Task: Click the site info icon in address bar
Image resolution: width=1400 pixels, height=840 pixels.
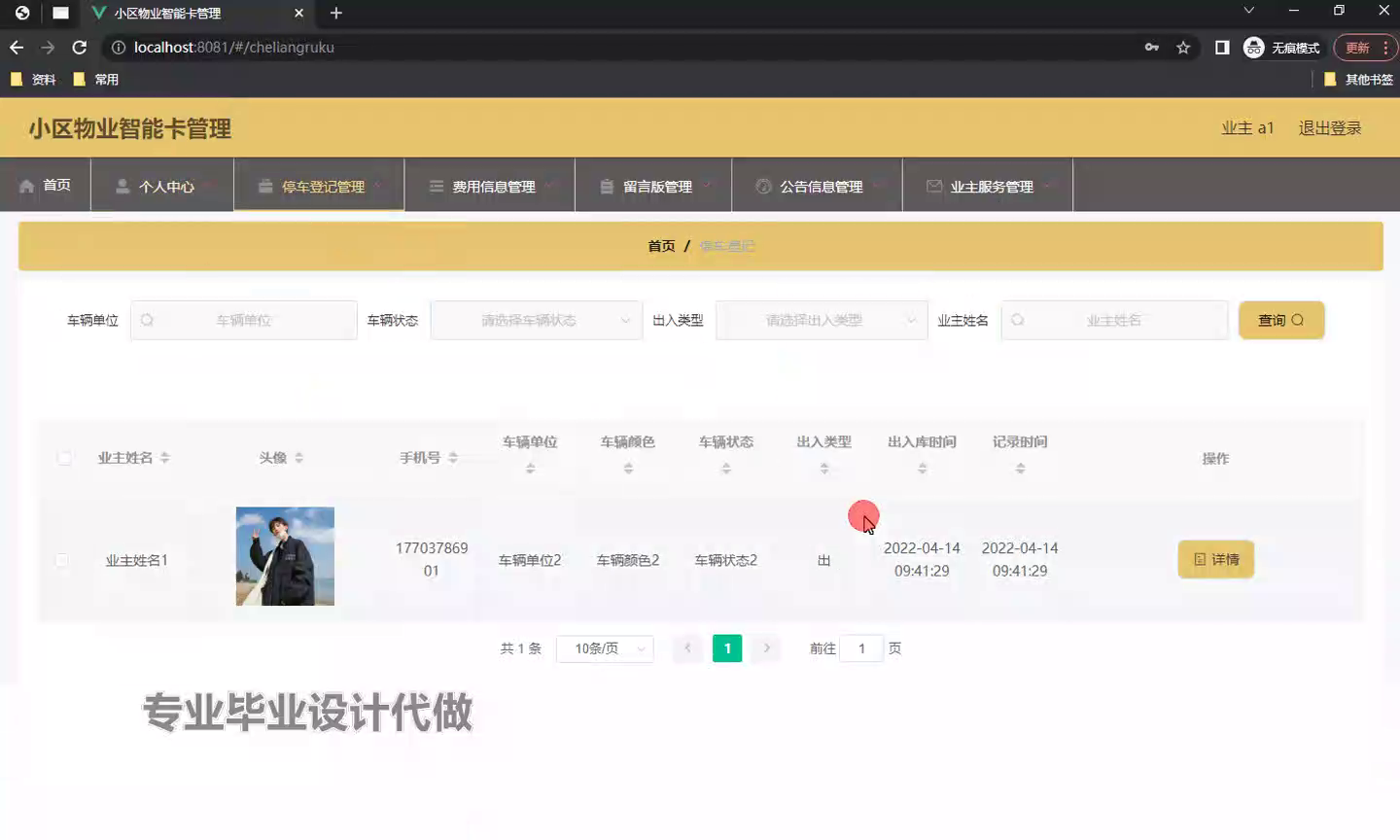Action: (x=118, y=47)
